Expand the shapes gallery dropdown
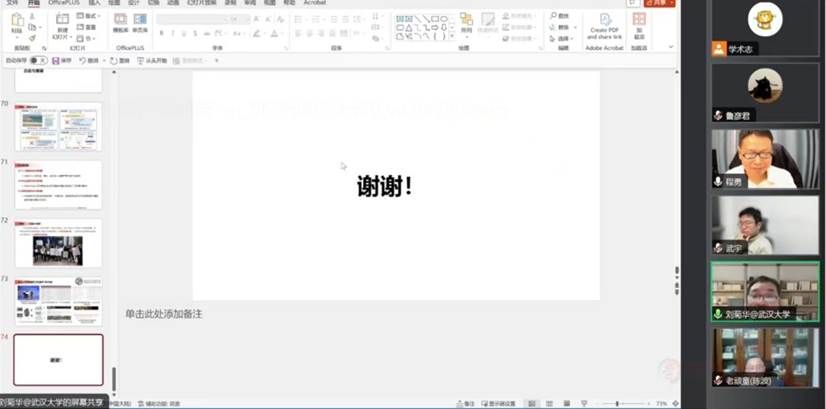 click(450, 38)
